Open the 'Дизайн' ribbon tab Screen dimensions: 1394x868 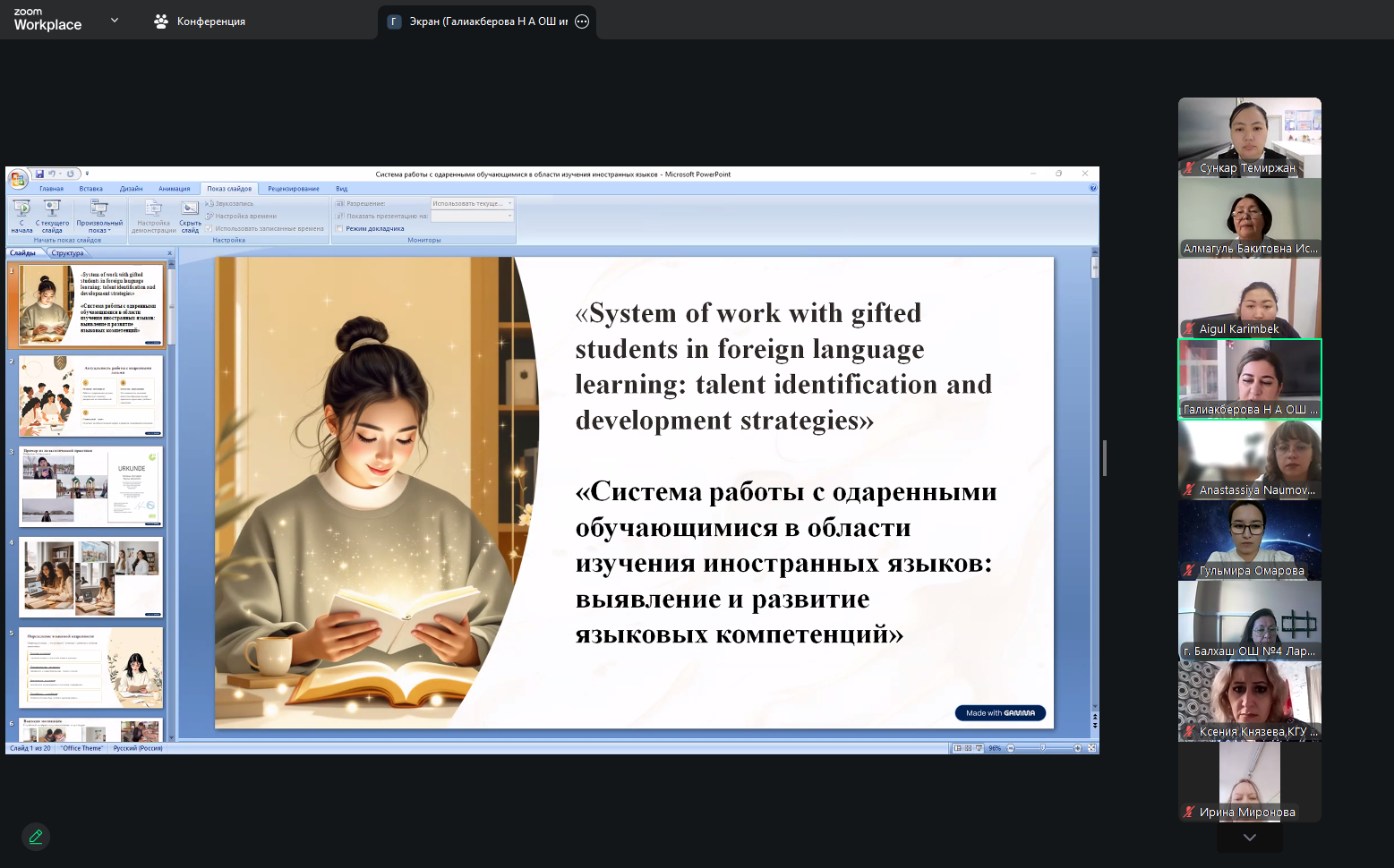(x=131, y=189)
